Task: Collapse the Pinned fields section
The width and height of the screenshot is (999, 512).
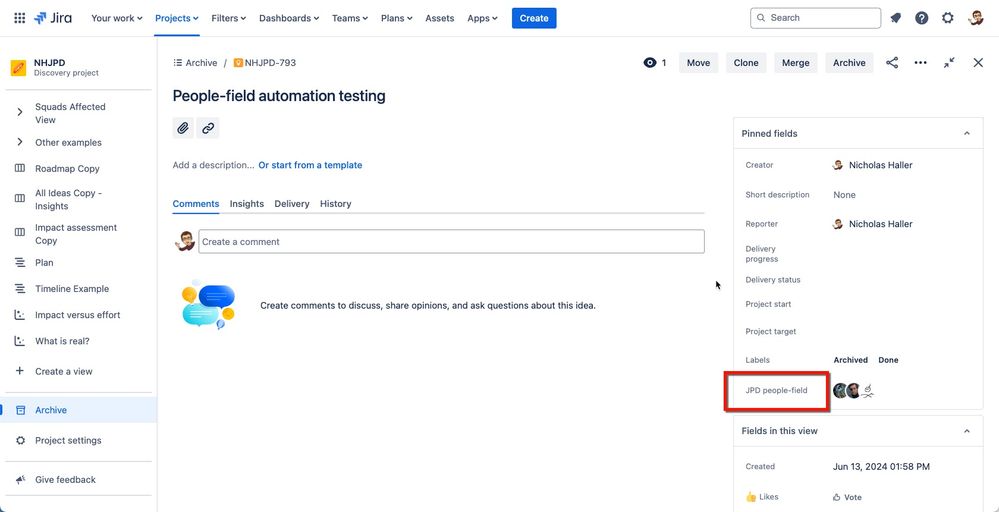Action: (x=967, y=133)
